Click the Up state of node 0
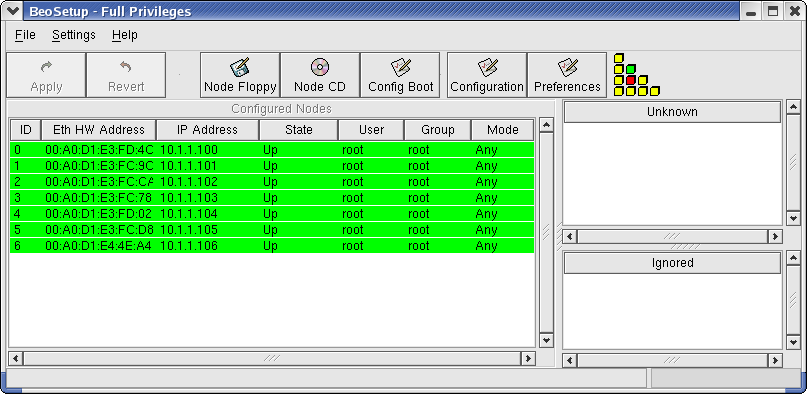807x394 pixels. tap(270, 150)
